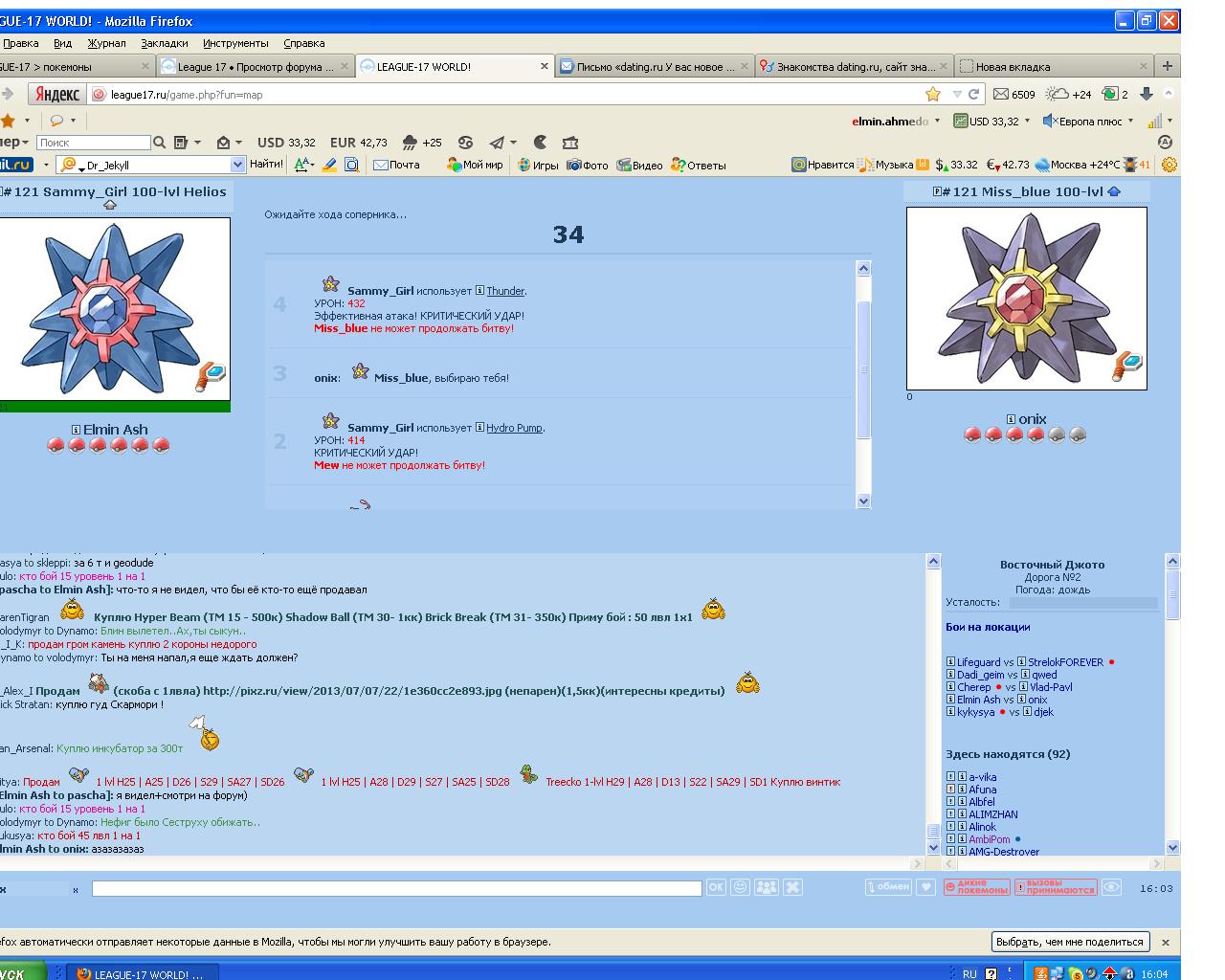Click the chat clear X icon
This screenshot has width=1225, height=980.
[792, 887]
